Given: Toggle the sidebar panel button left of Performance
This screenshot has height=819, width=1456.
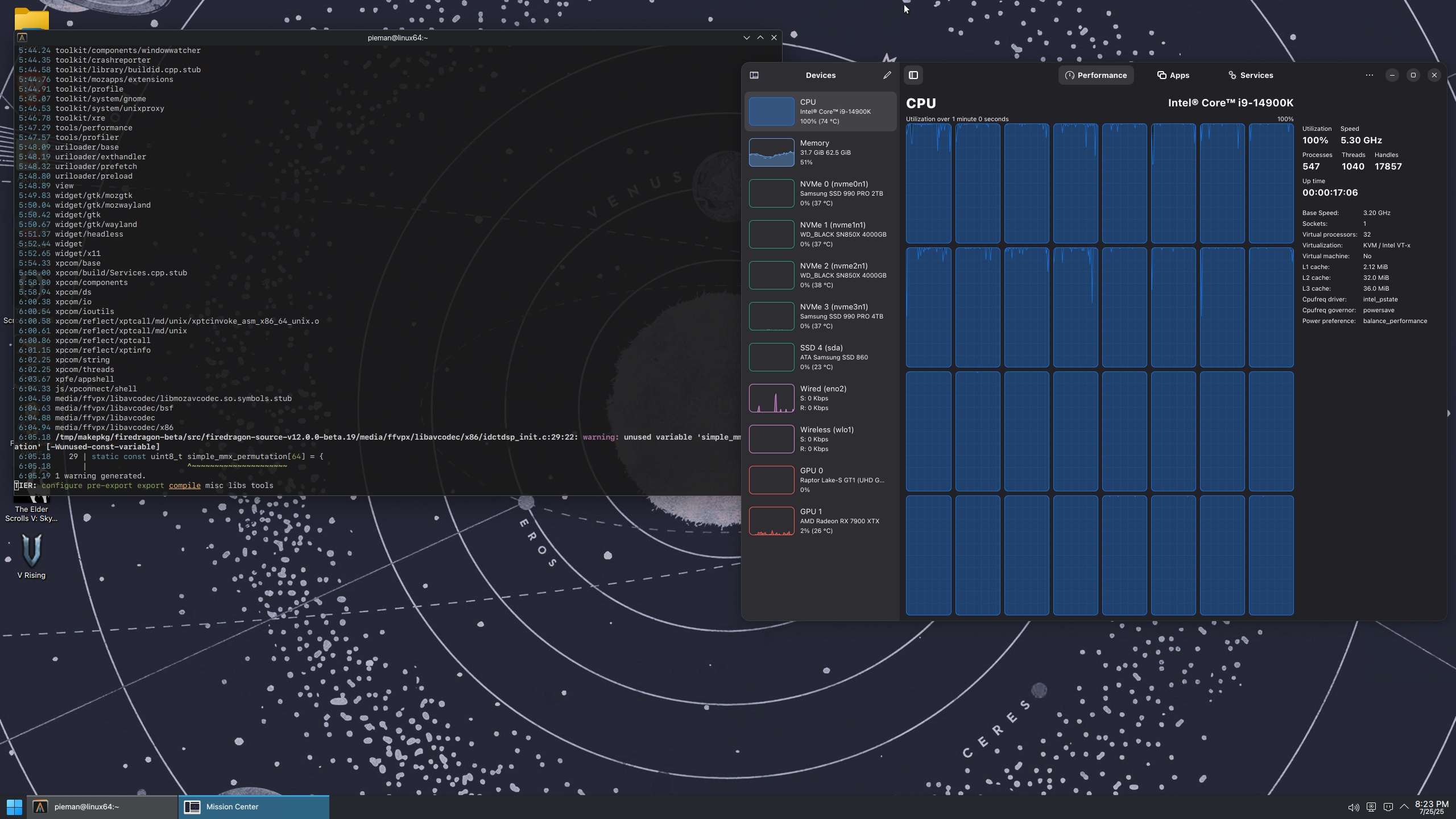Looking at the screenshot, I should 913,75.
